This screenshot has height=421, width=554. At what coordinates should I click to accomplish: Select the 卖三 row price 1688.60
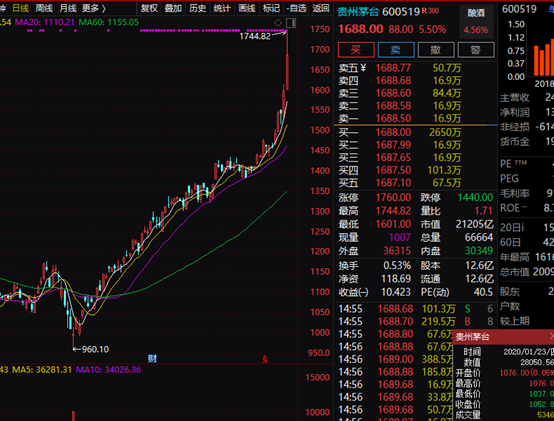point(393,93)
